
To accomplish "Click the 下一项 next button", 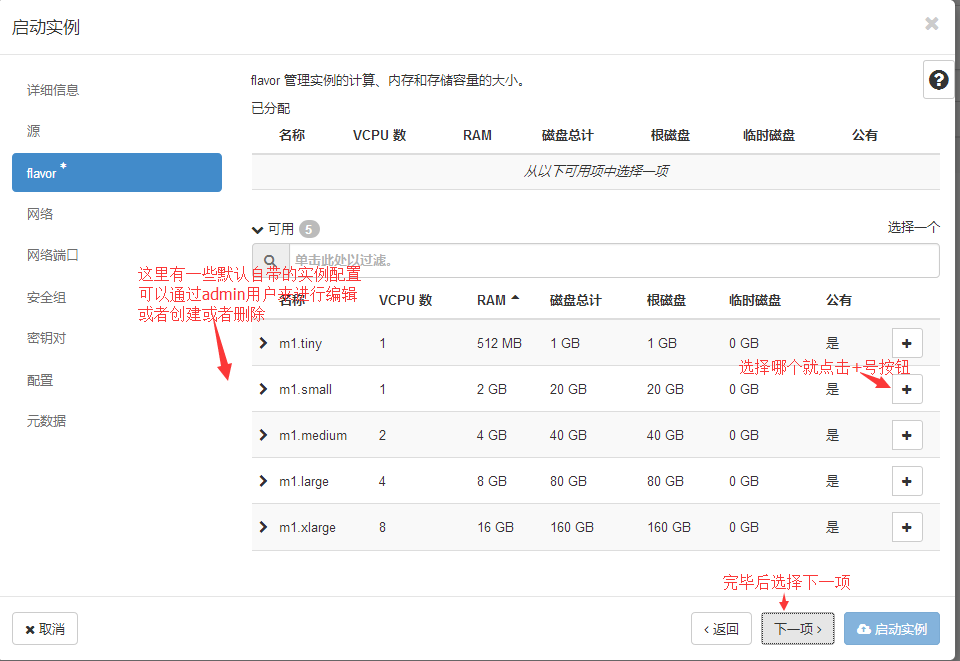I will coord(797,629).
